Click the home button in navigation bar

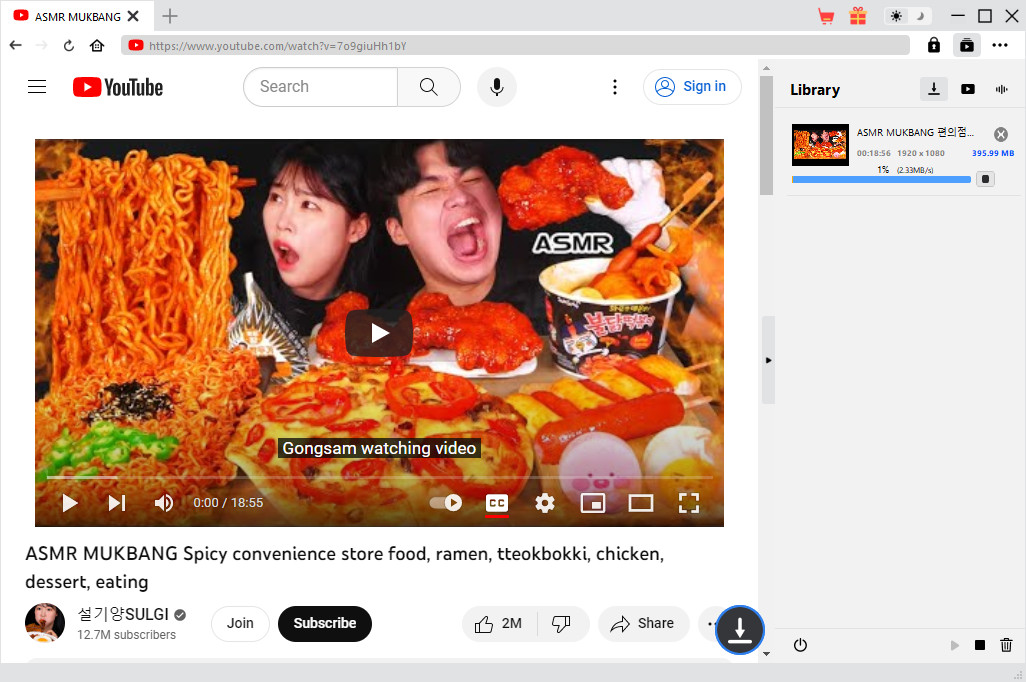[97, 45]
